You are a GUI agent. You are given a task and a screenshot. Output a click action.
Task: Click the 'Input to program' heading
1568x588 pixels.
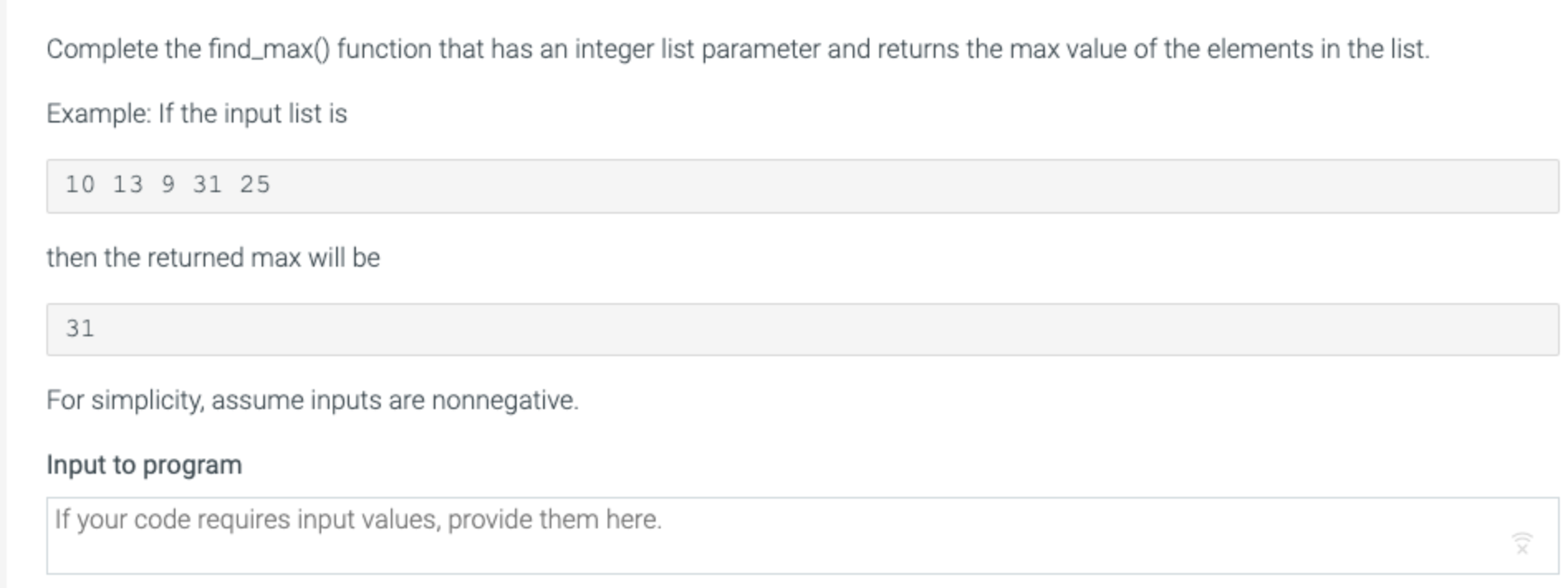(x=144, y=465)
